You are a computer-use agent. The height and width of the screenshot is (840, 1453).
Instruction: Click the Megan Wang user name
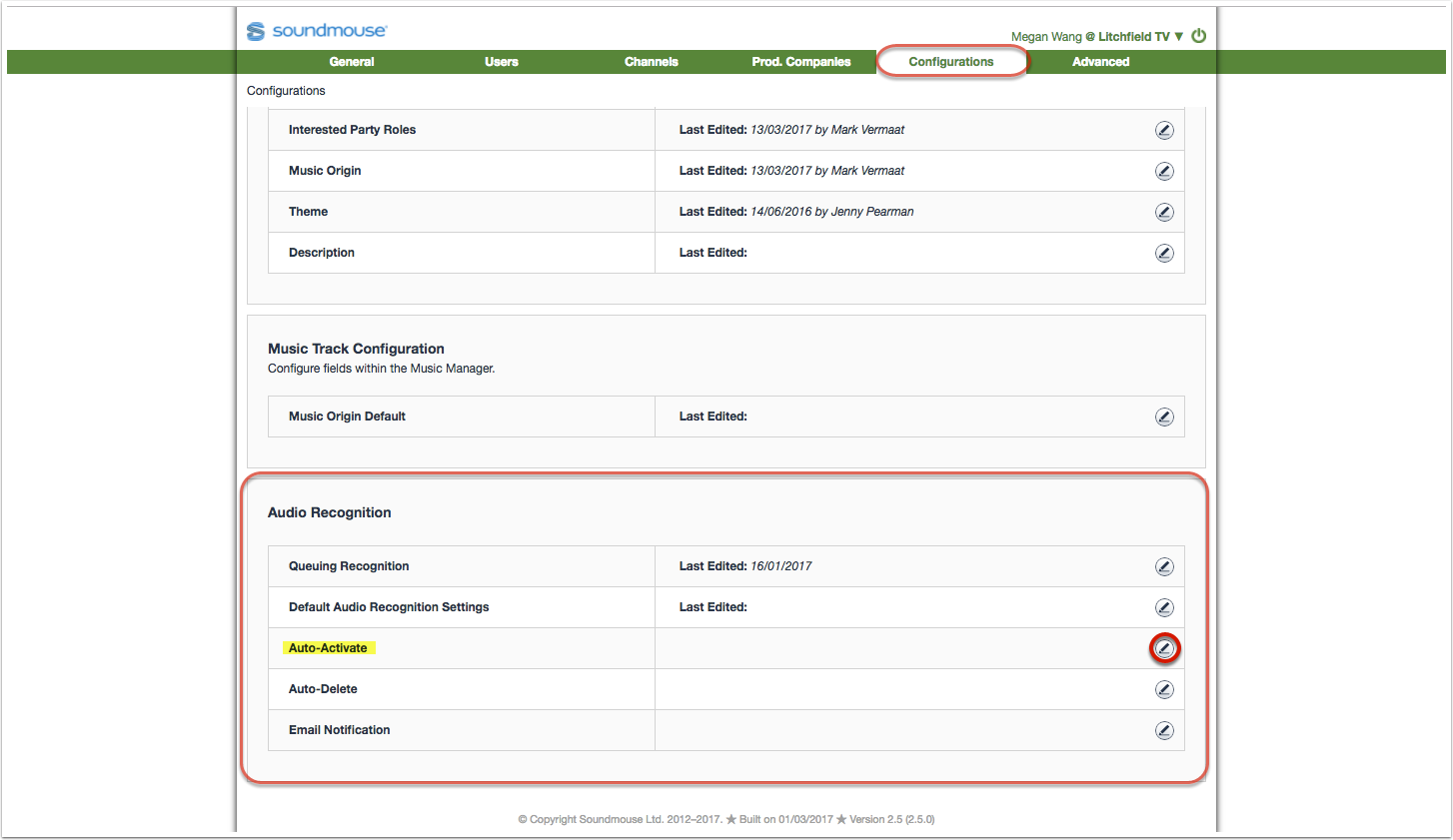pyautogui.click(x=1046, y=37)
